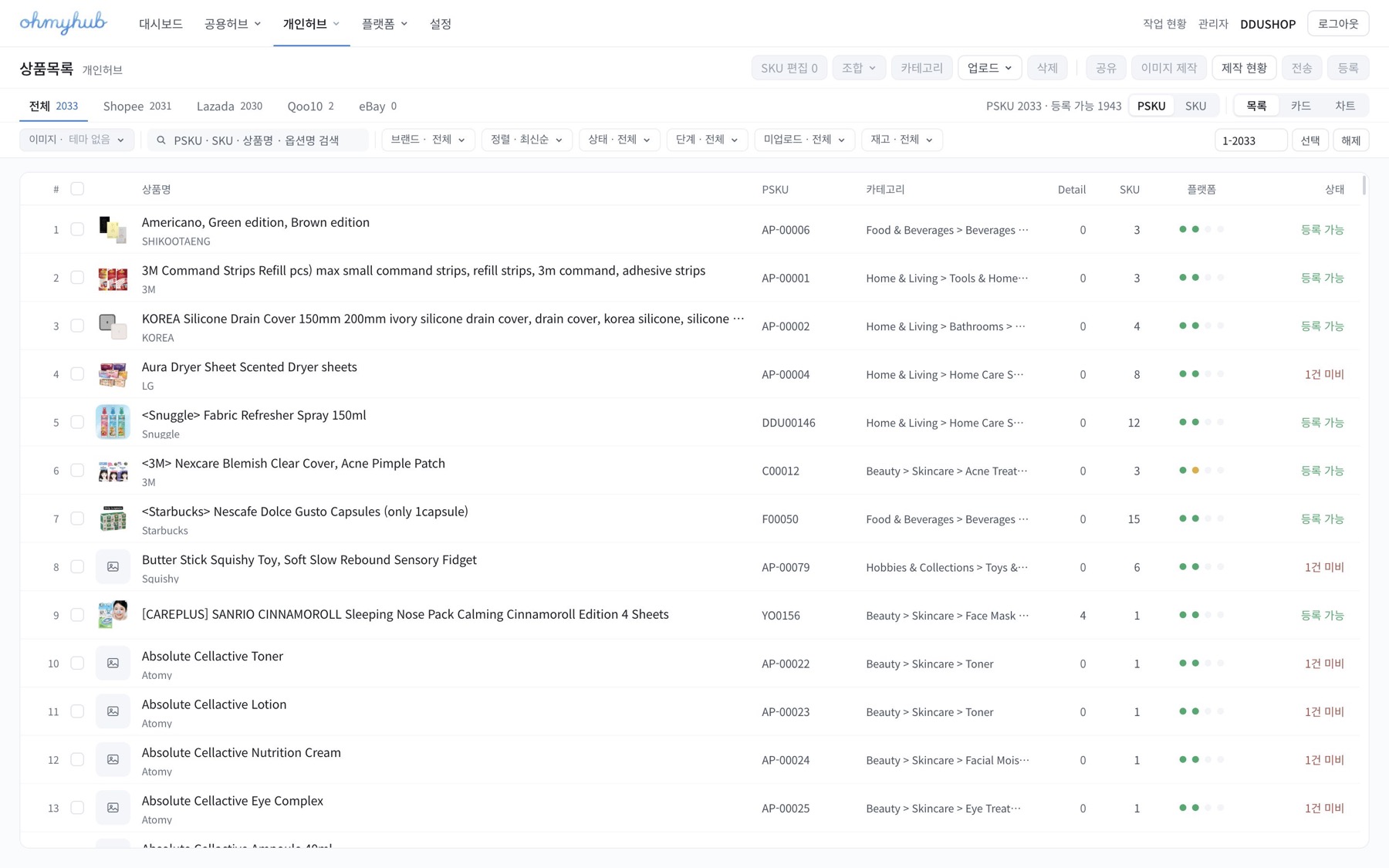Open the 상태 · 전체 filter dropdown
Image resolution: width=1389 pixels, height=868 pixels.
click(x=619, y=140)
